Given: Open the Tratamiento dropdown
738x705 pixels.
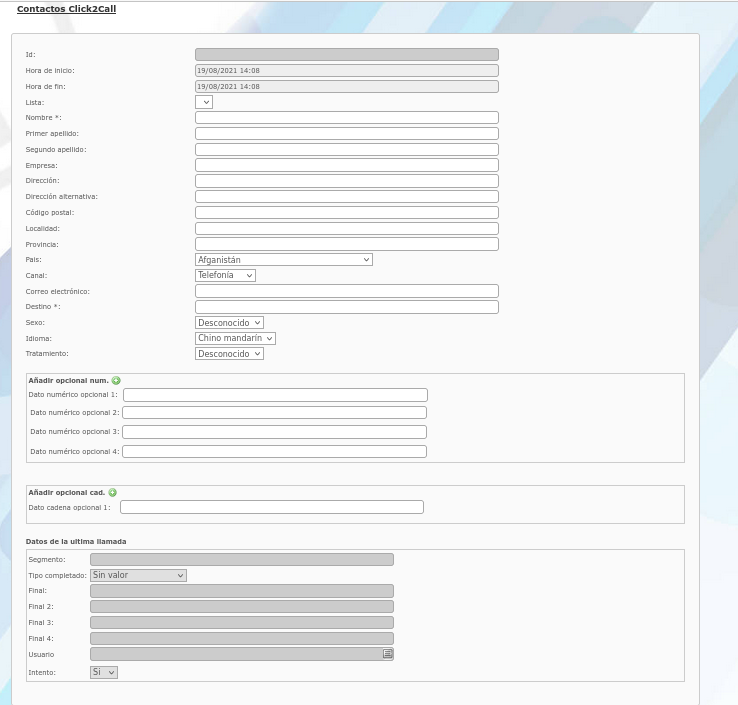Looking at the screenshot, I should point(229,354).
